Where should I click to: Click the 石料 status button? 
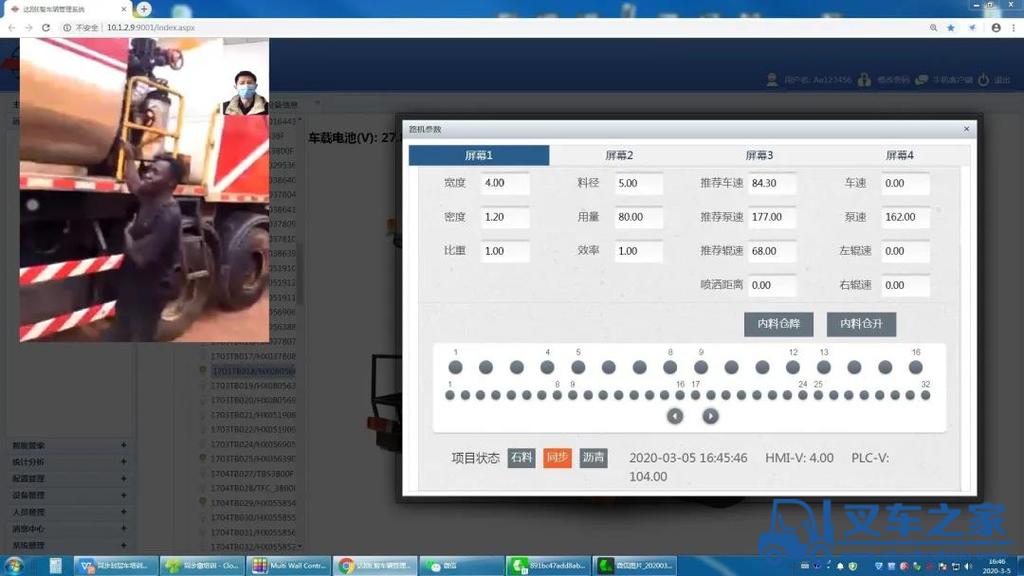pos(521,458)
